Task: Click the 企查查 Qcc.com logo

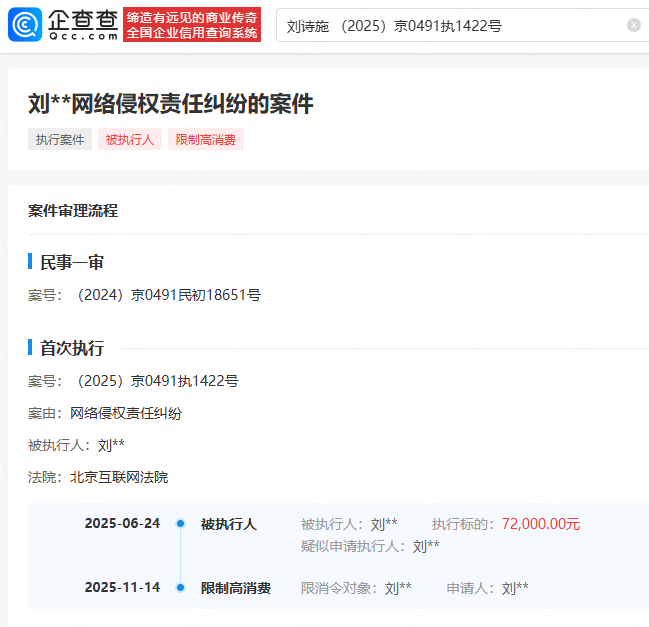Action: point(64,25)
